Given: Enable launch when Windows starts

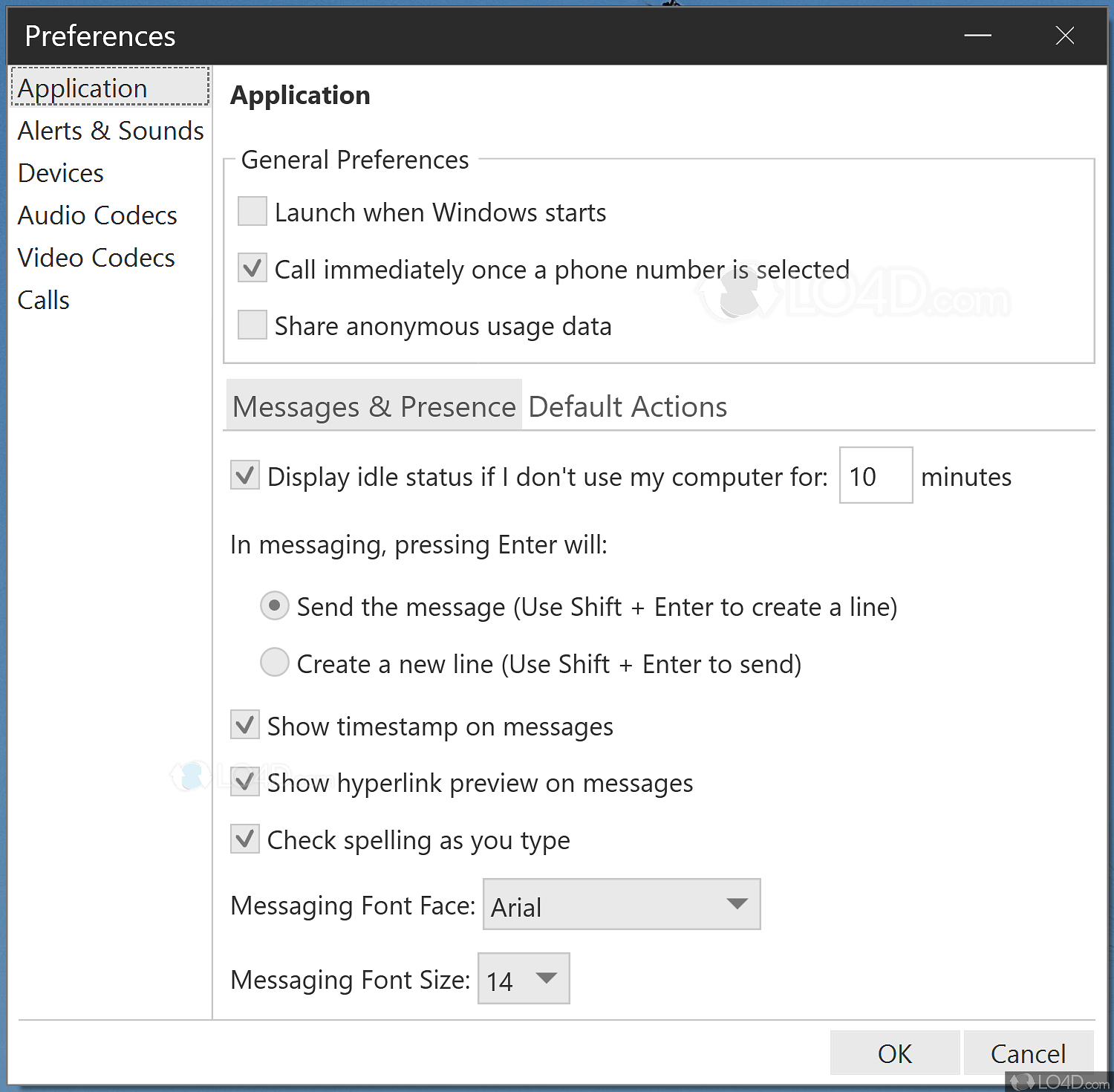Looking at the screenshot, I should [252, 211].
